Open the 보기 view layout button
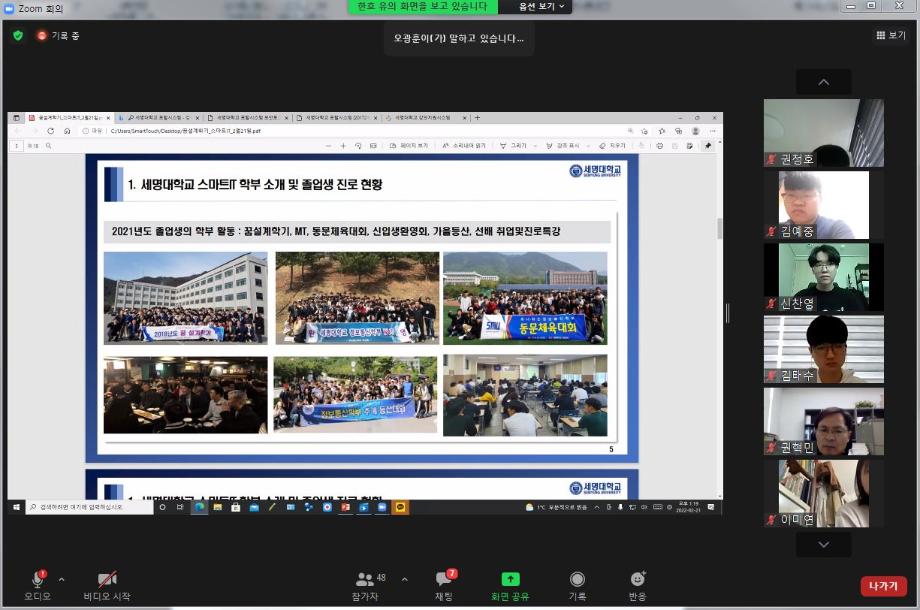The height and width of the screenshot is (610, 920). click(x=890, y=35)
